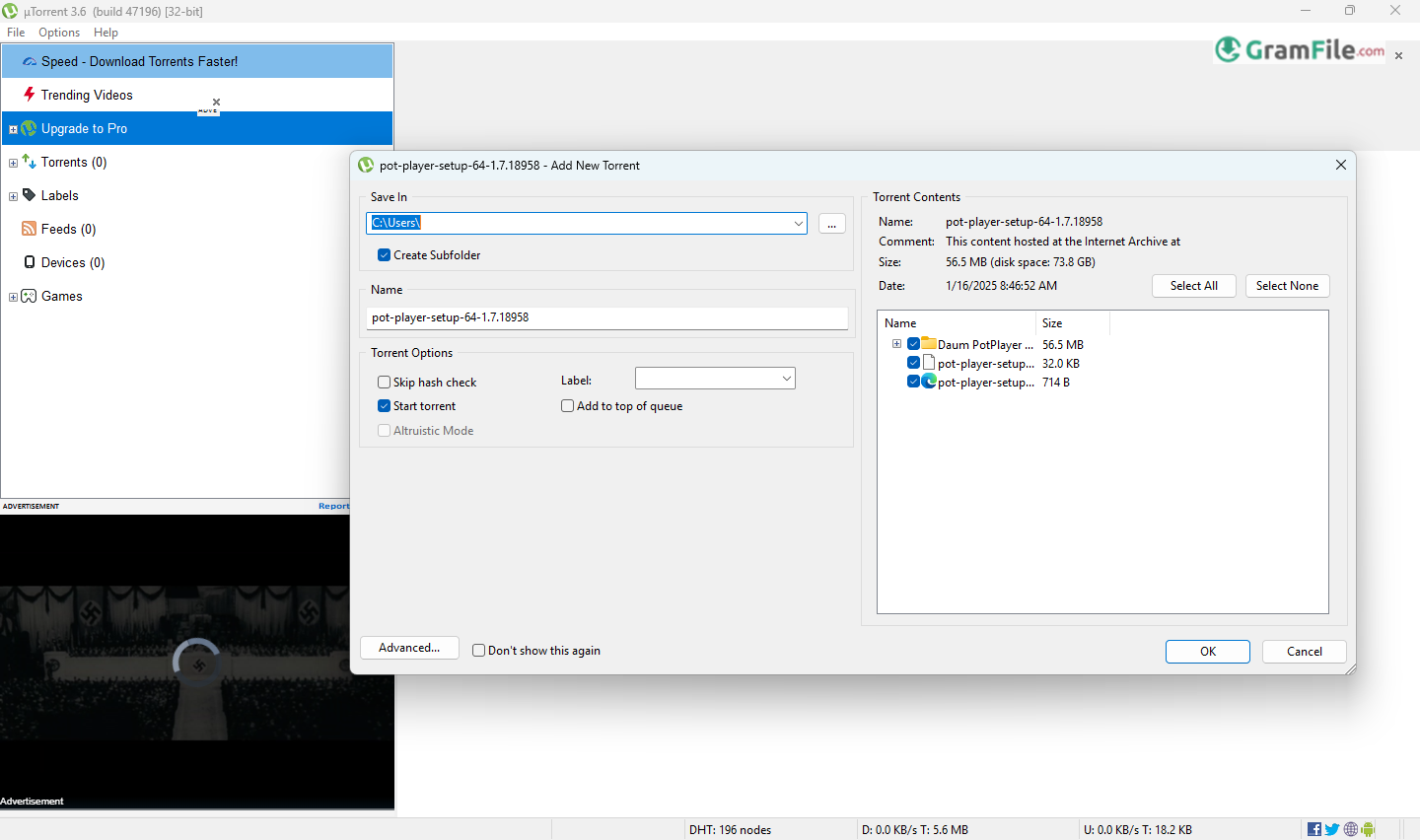Viewport: 1420px width, 840px height.
Task: Click upload speed U: 0.0 KB/s status
Action: coord(1138,830)
